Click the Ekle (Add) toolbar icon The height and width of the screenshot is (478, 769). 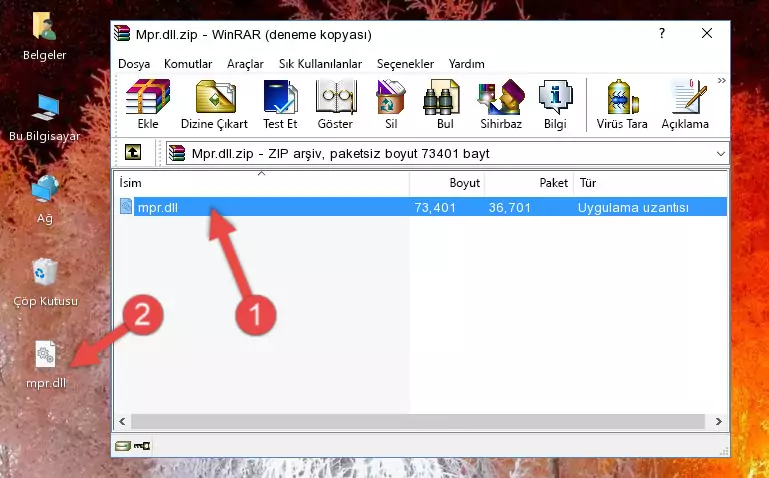[x=148, y=104]
